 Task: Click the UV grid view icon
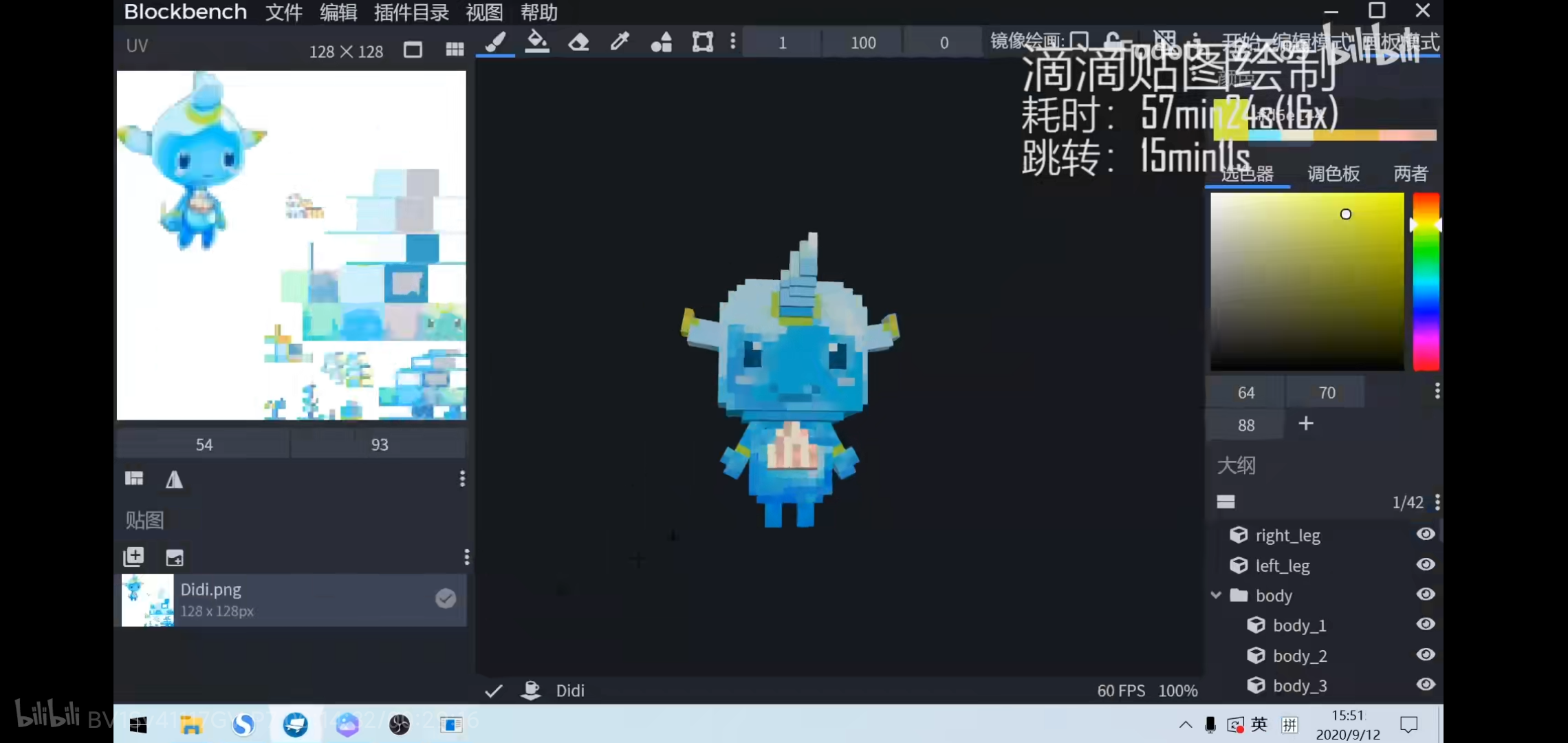click(x=455, y=50)
